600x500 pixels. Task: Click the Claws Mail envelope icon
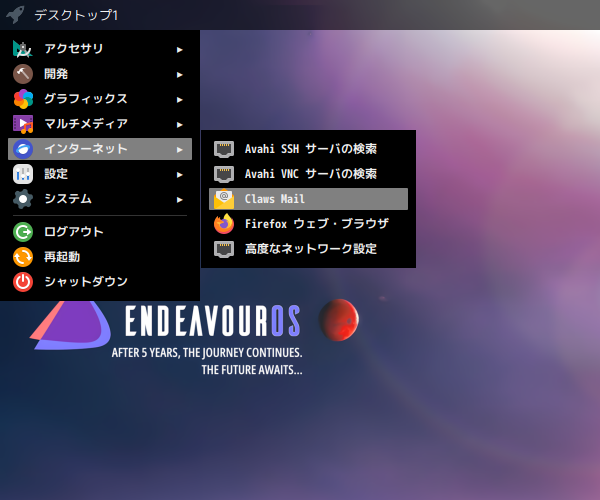[224, 199]
